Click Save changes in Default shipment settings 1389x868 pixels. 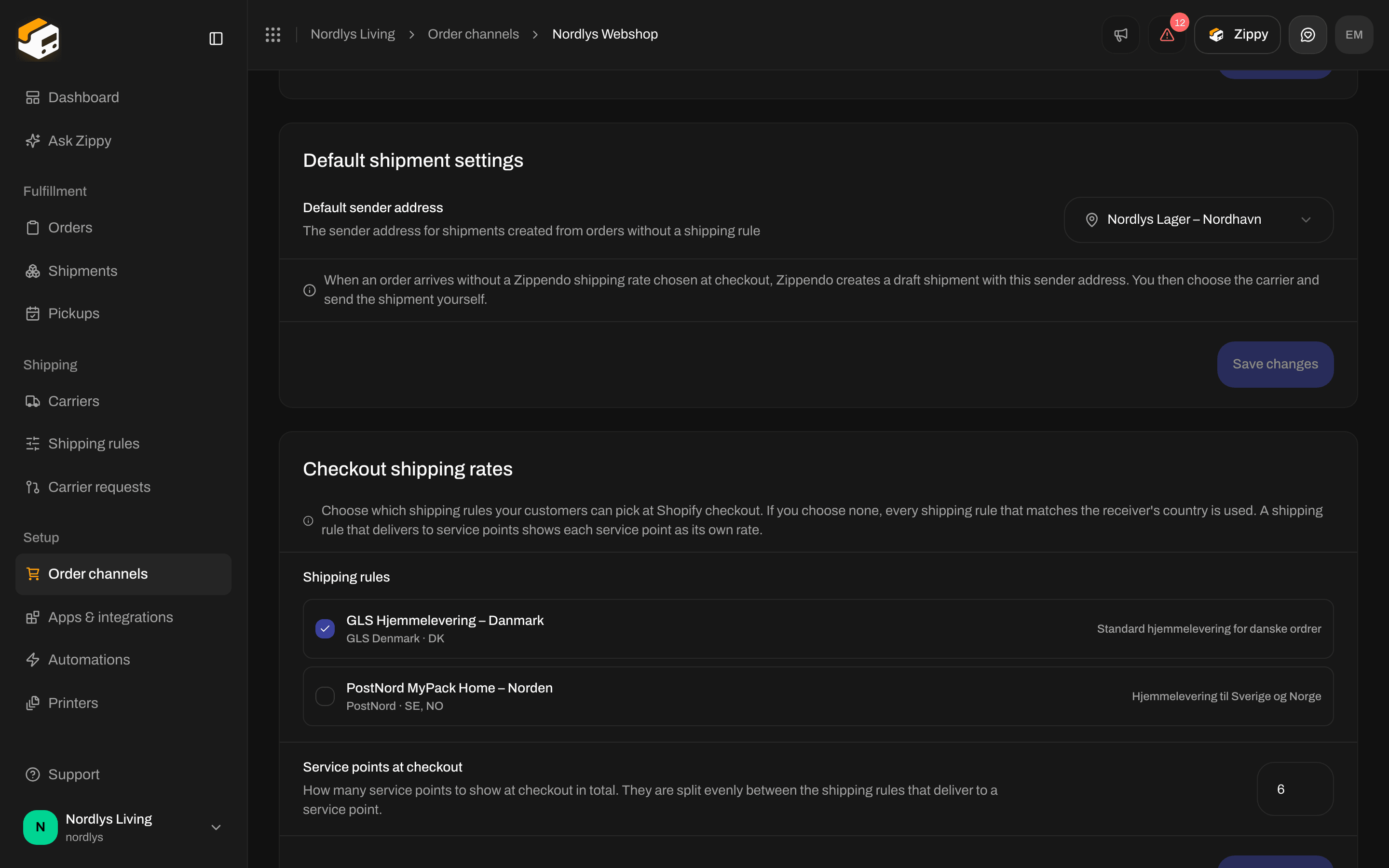(x=1275, y=365)
